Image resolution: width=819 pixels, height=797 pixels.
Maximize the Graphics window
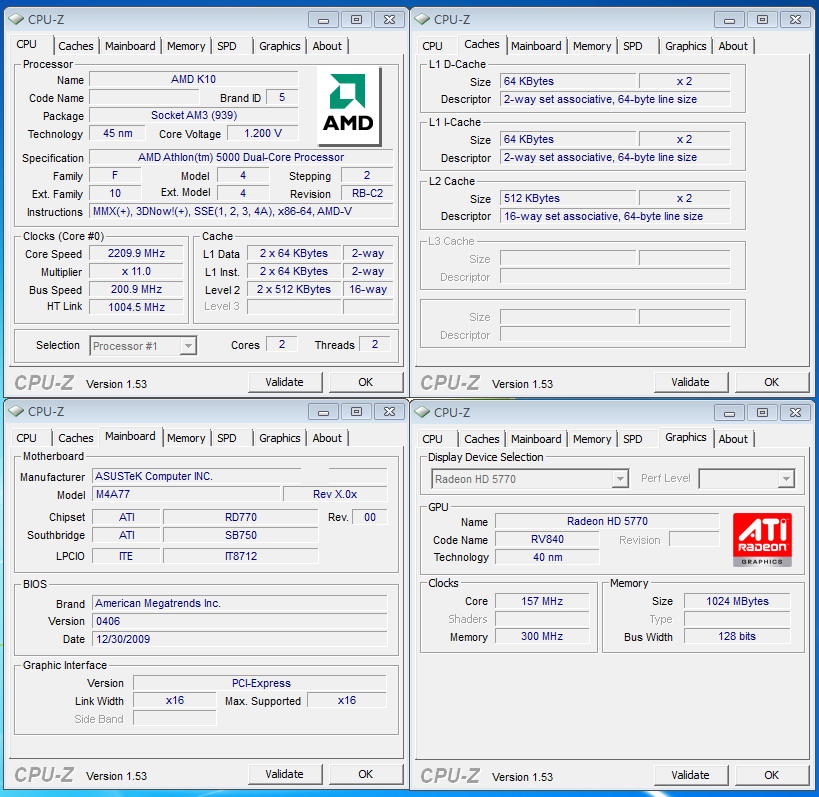[x=762, y=413]
